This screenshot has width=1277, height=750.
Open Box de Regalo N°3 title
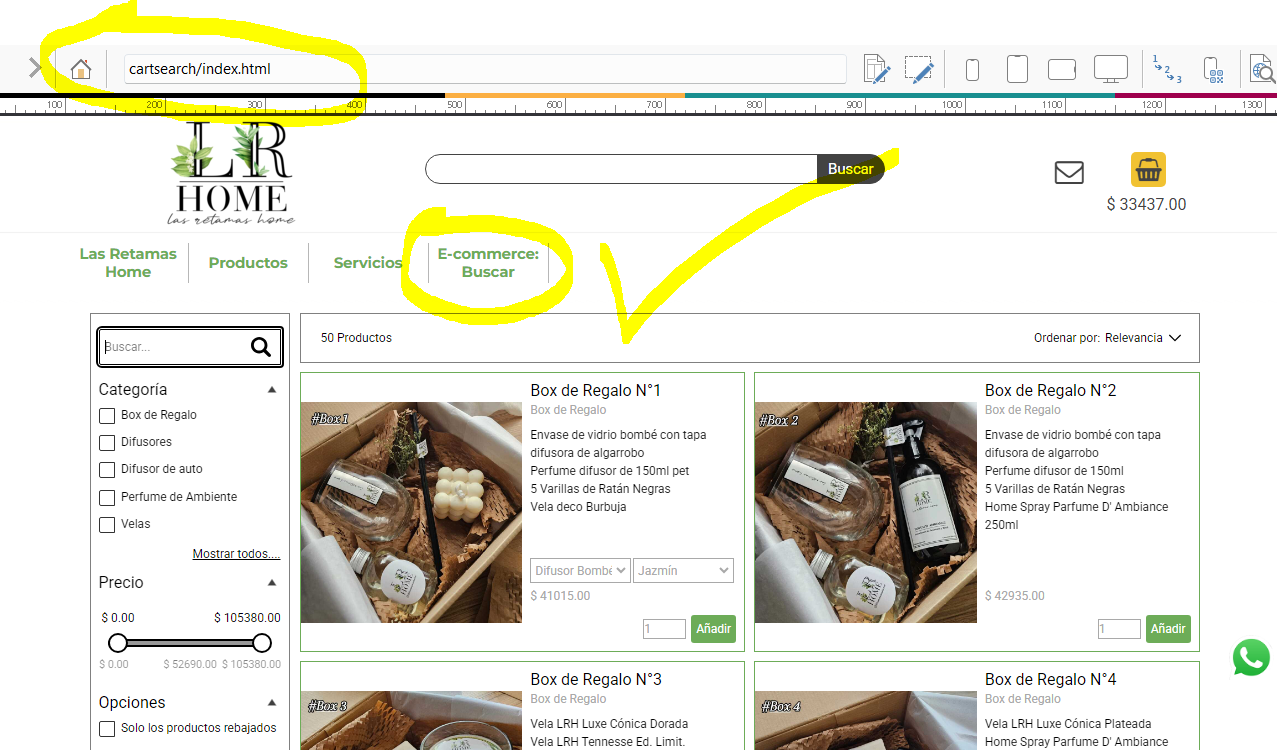pyautogui.click(x=596, y=679)
